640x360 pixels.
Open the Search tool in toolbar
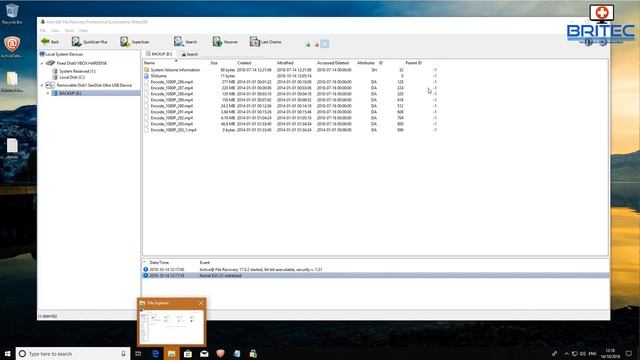point(185,42)
